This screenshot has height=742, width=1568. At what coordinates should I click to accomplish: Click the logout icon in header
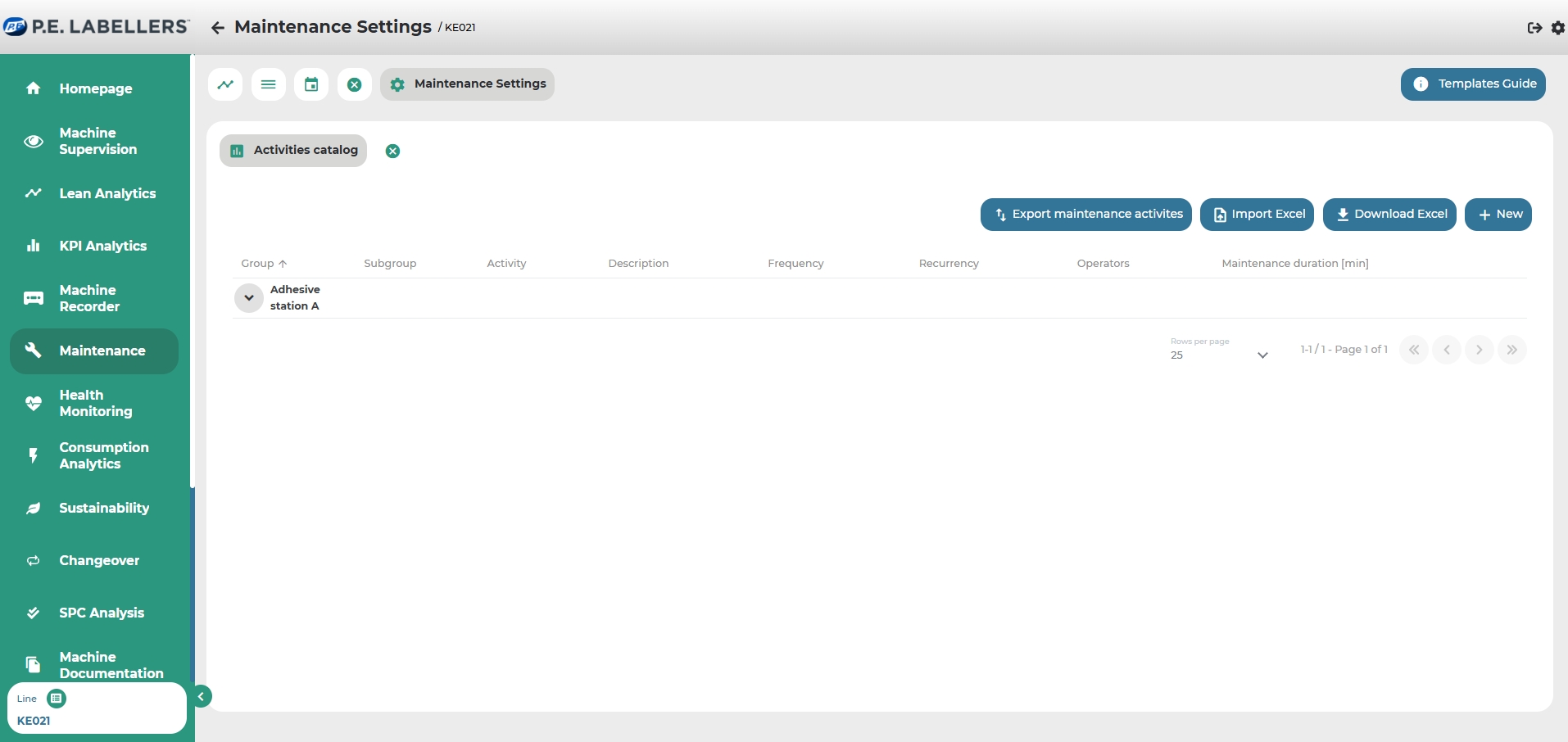point(1534,28)
